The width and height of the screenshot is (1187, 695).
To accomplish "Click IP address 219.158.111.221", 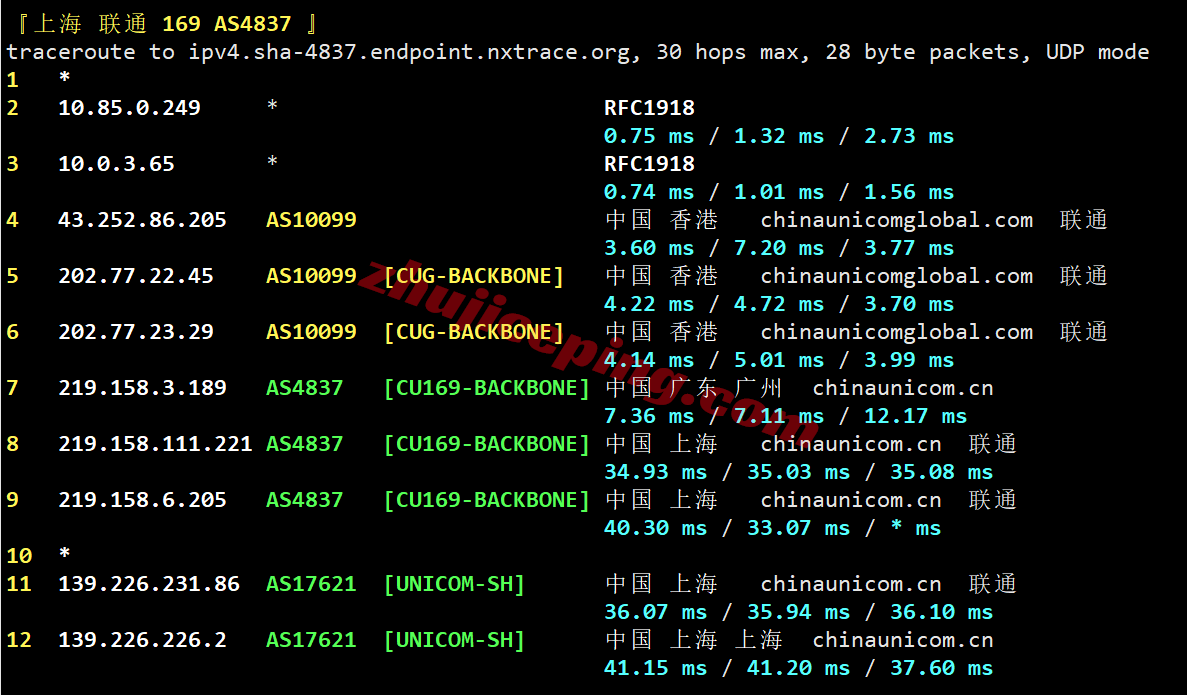I will (155, 444).
